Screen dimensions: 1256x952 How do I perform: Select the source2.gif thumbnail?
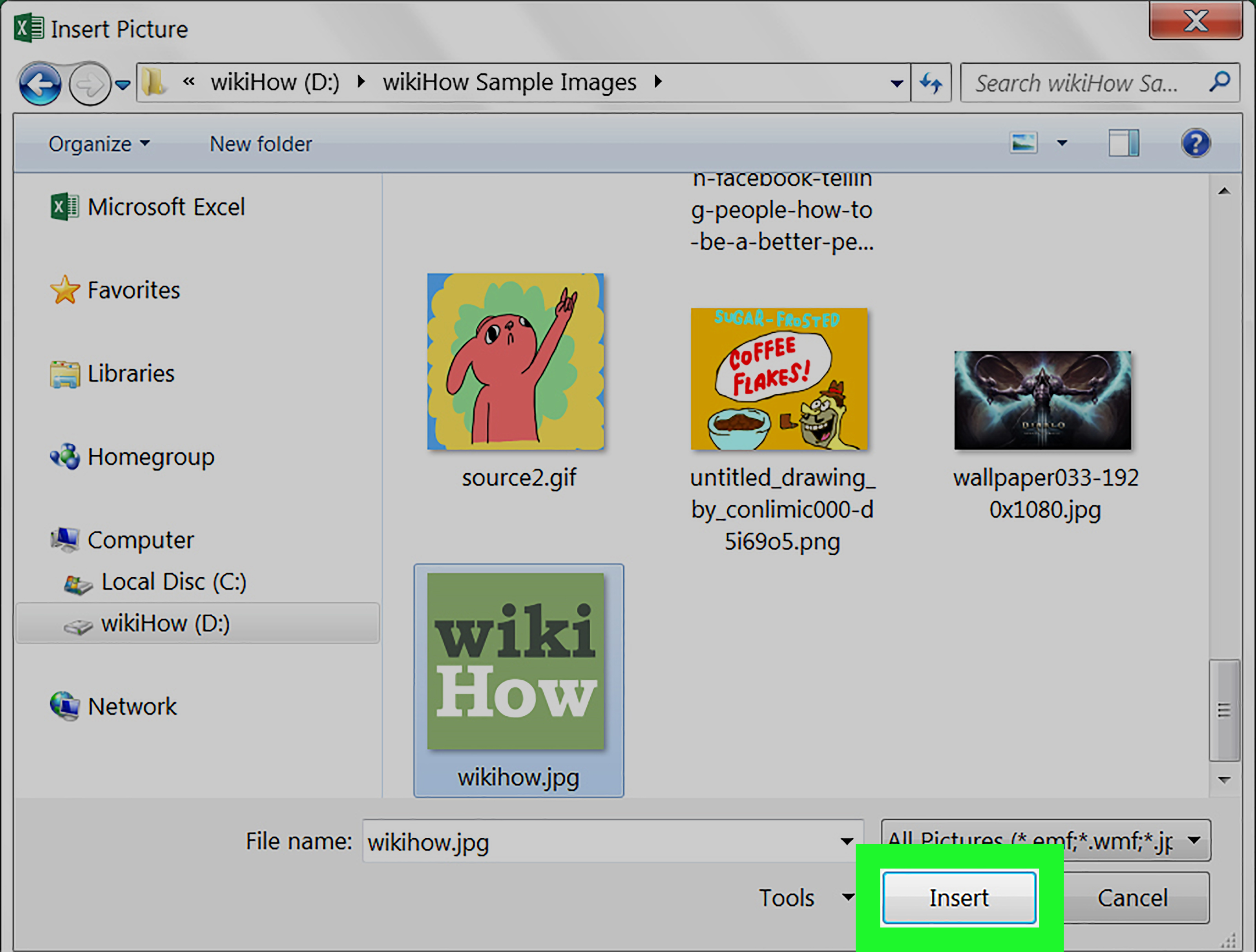(516, 362)
